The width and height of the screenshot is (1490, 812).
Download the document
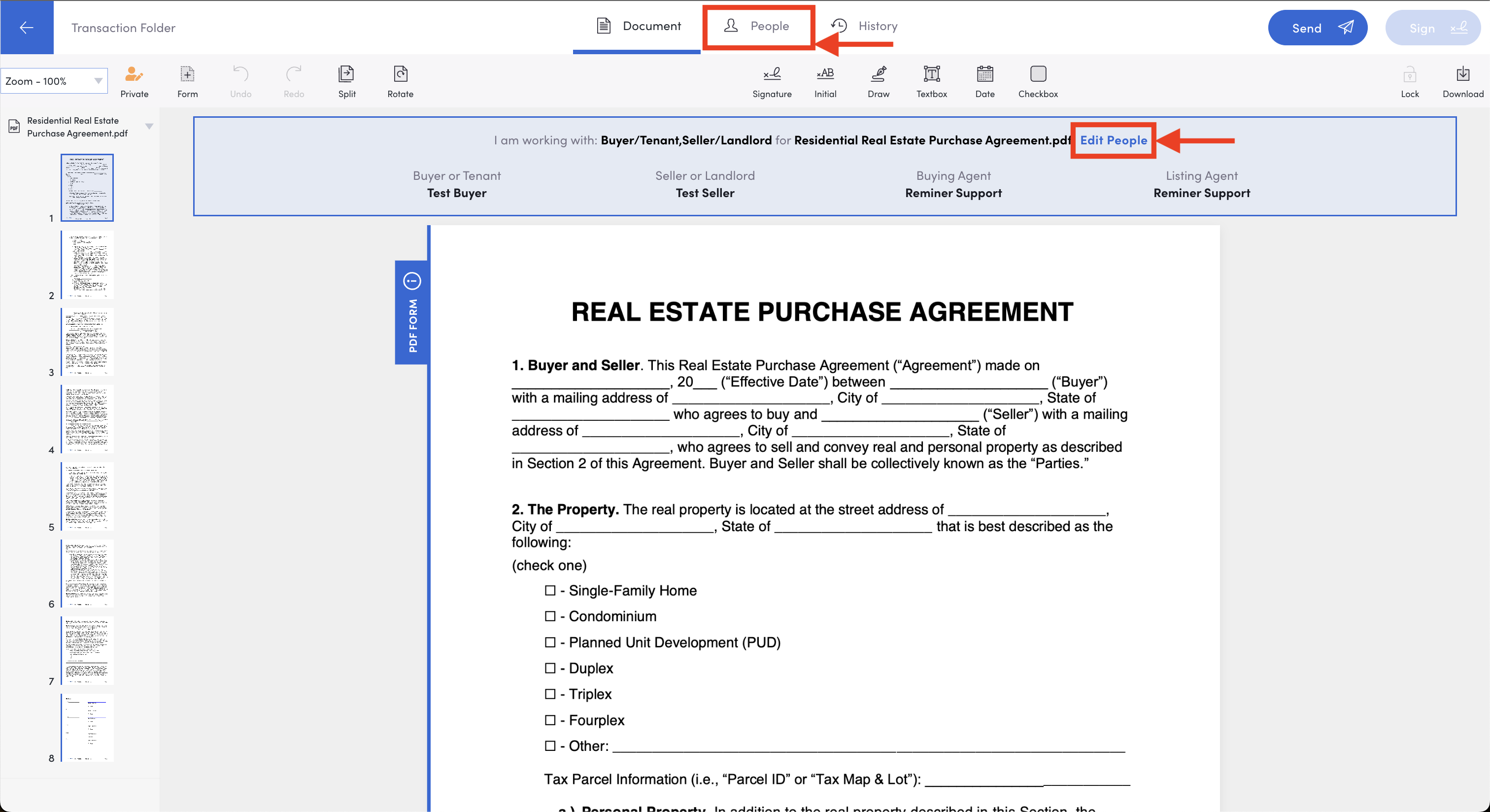(1462, 74)
